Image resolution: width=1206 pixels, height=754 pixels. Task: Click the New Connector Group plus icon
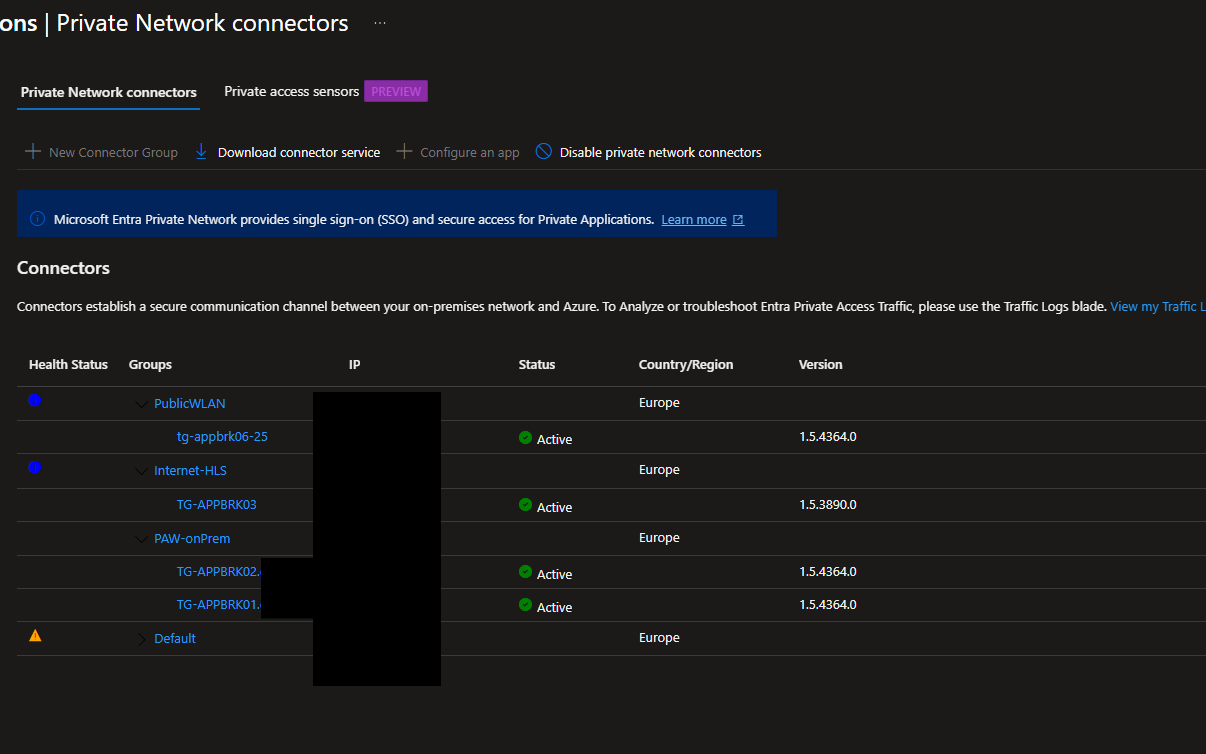(31, 151)
